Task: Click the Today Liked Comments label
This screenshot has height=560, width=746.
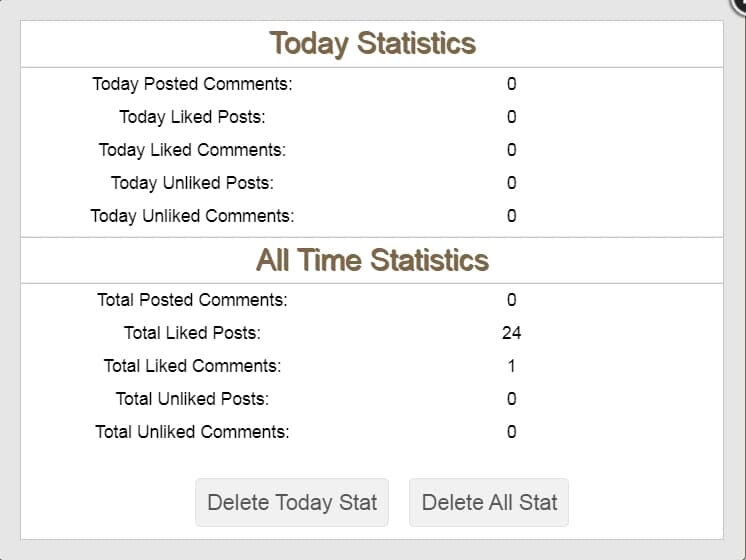Action: (192, 150)
